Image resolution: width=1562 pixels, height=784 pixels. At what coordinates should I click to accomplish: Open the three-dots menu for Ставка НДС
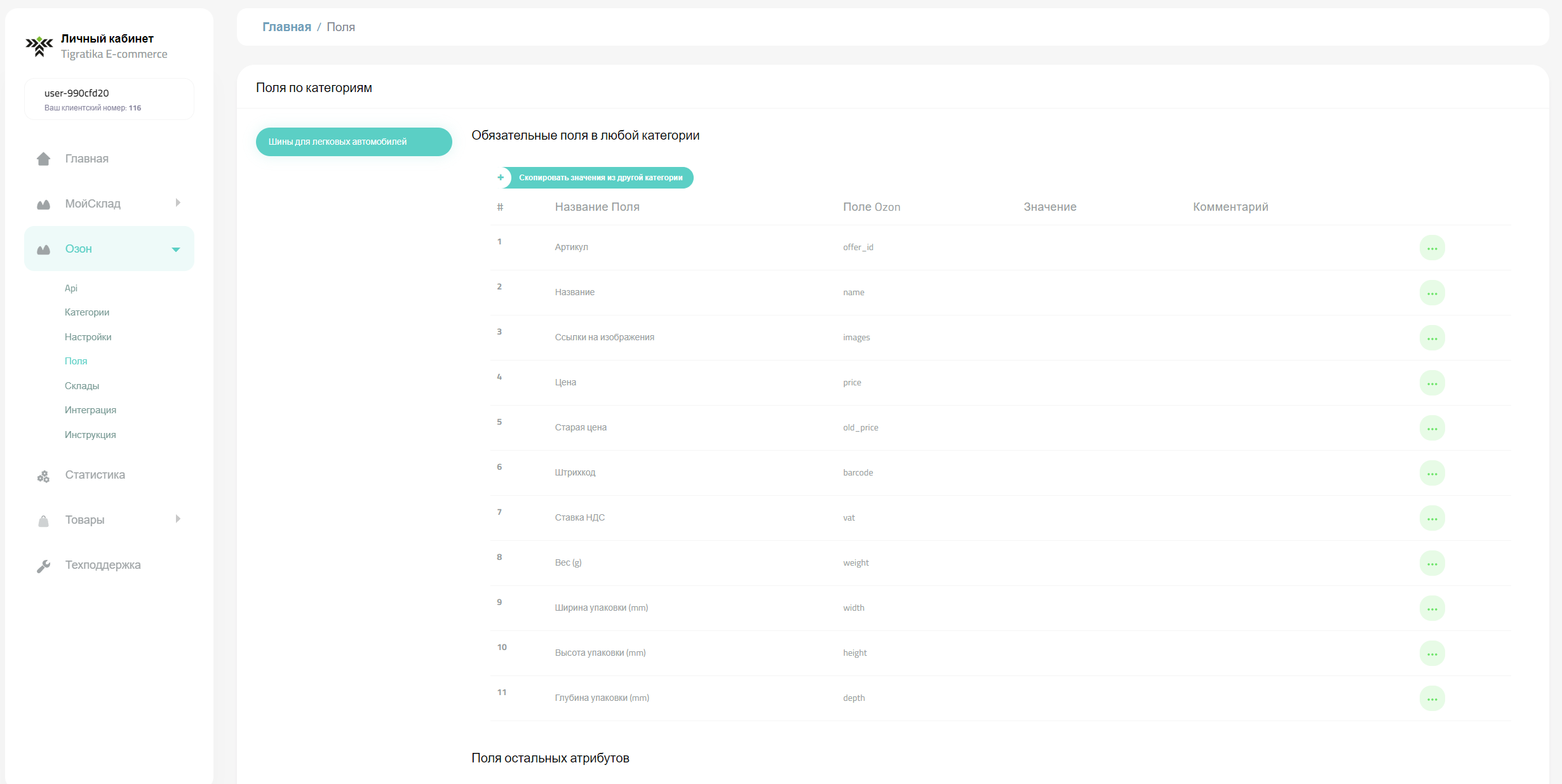pos(1432,518)
